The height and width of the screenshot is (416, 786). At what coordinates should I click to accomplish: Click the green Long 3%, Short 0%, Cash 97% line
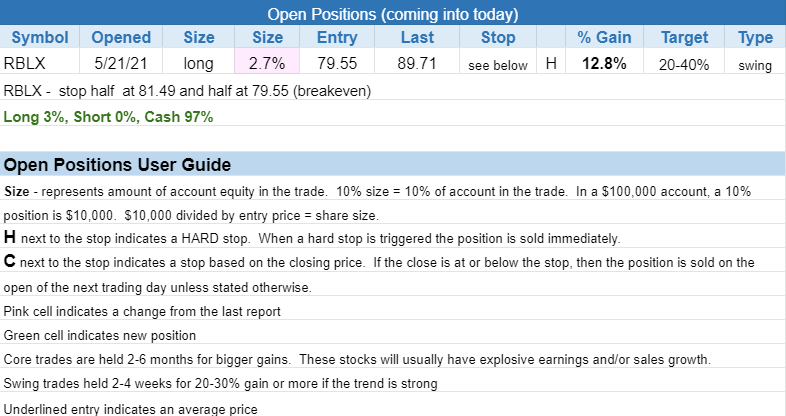pos(109,116)
